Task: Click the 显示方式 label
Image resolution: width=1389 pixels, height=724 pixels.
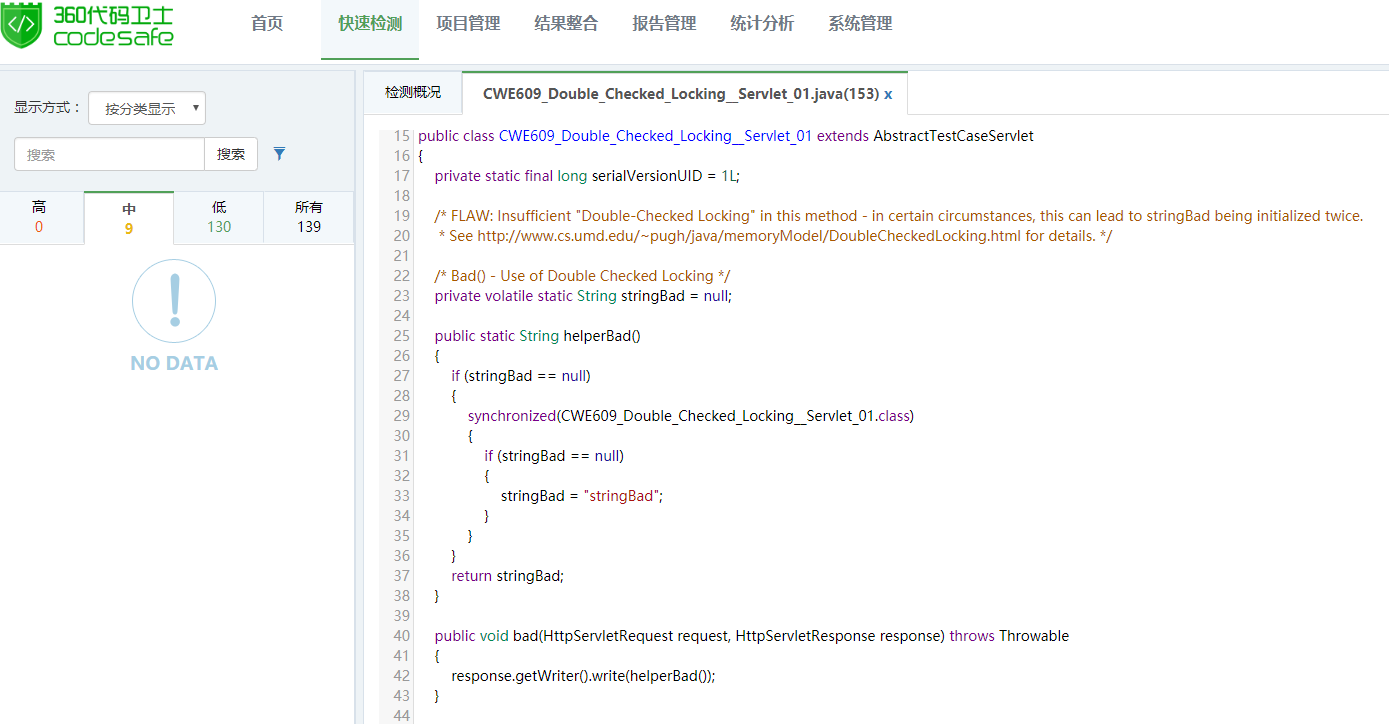Action: [x=47, y=108]
